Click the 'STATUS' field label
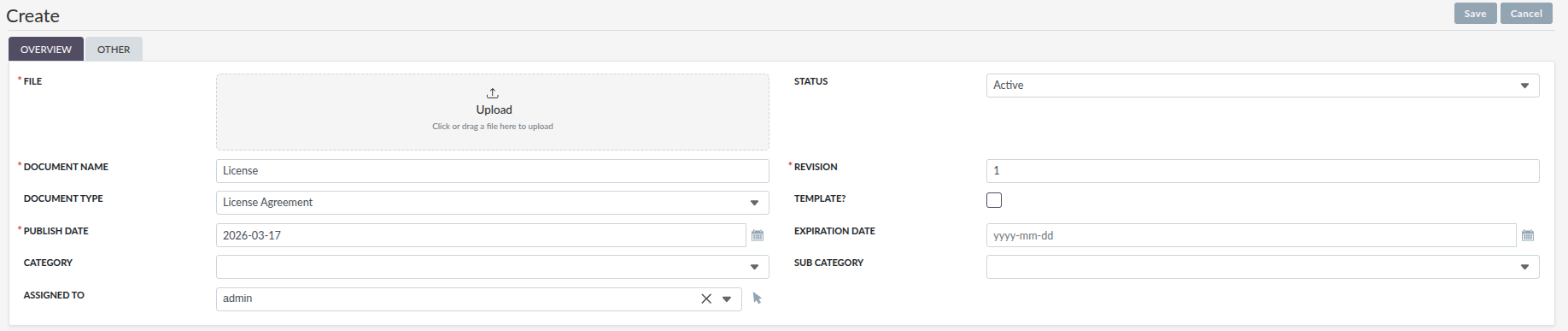The image size is (1568, 331). tap(810, 81)
